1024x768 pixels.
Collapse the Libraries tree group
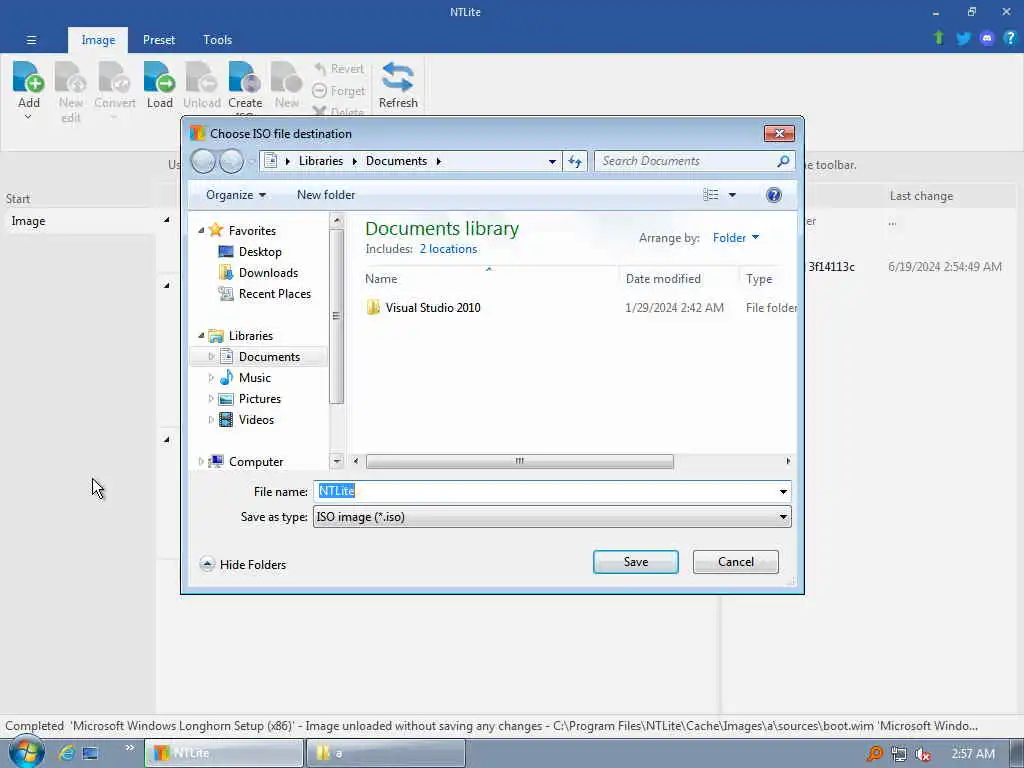click(201, 335)
